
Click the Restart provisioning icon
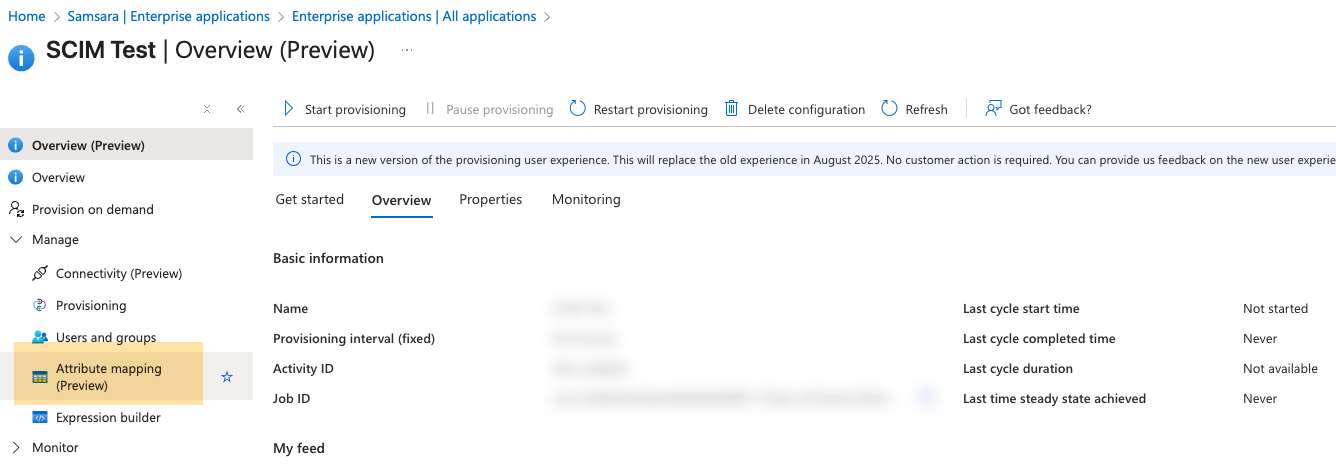click(578, 109)
